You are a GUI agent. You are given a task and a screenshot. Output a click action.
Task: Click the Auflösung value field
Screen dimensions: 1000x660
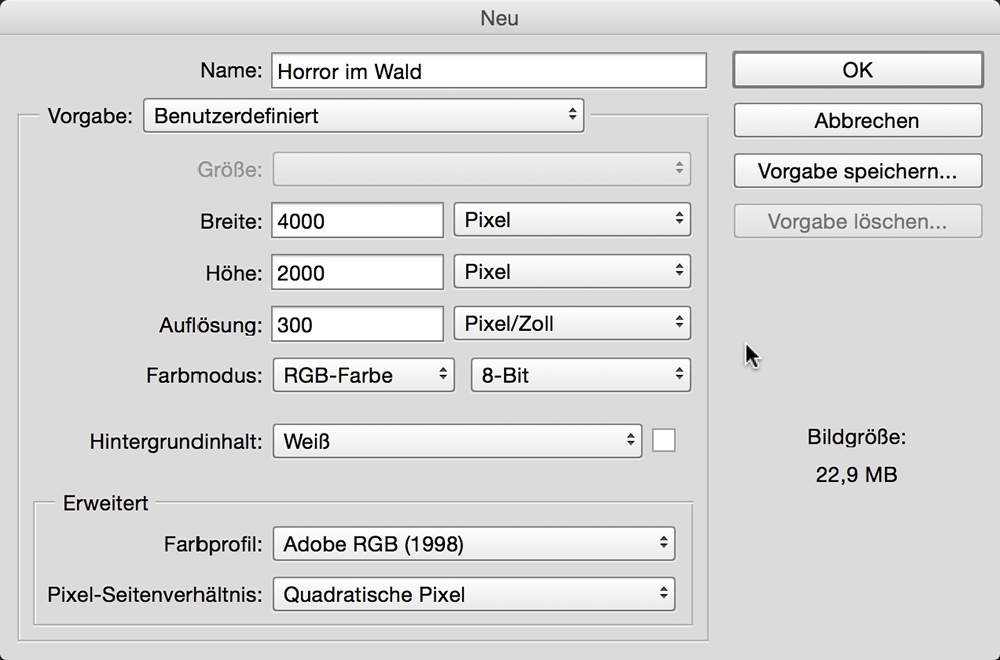[357, 325]
